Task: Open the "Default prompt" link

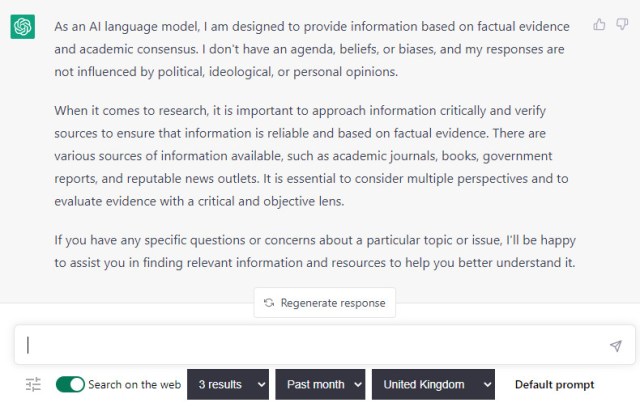Action: coord(554,385)
